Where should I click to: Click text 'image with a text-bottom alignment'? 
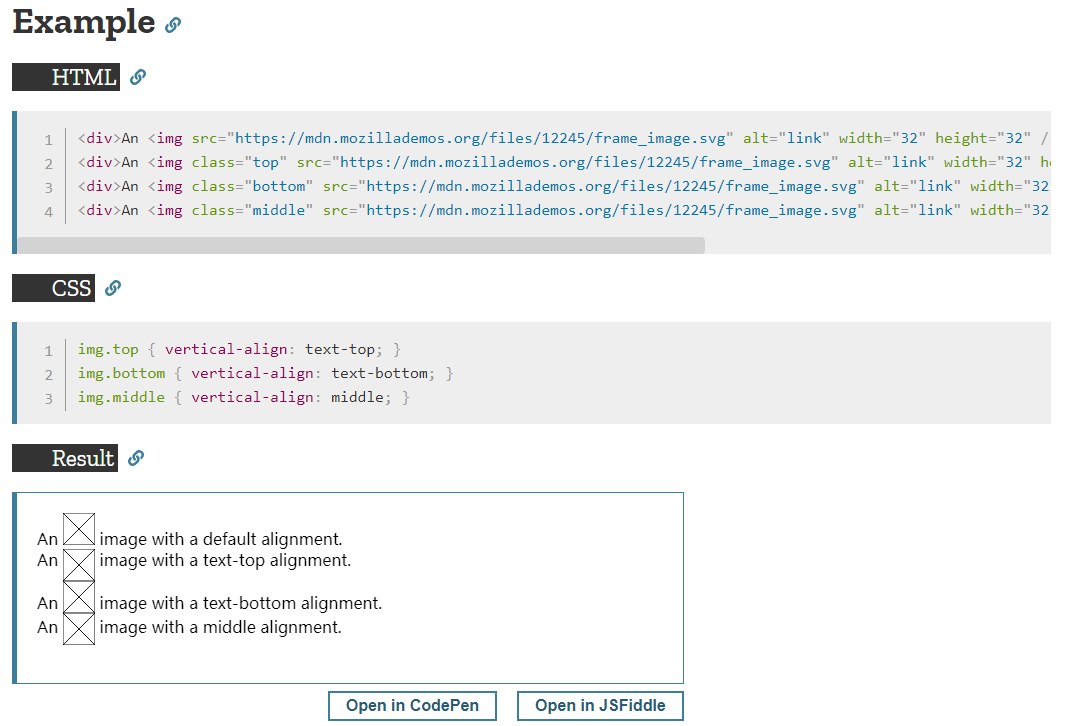pyautogui.click(x=240, y=603)
